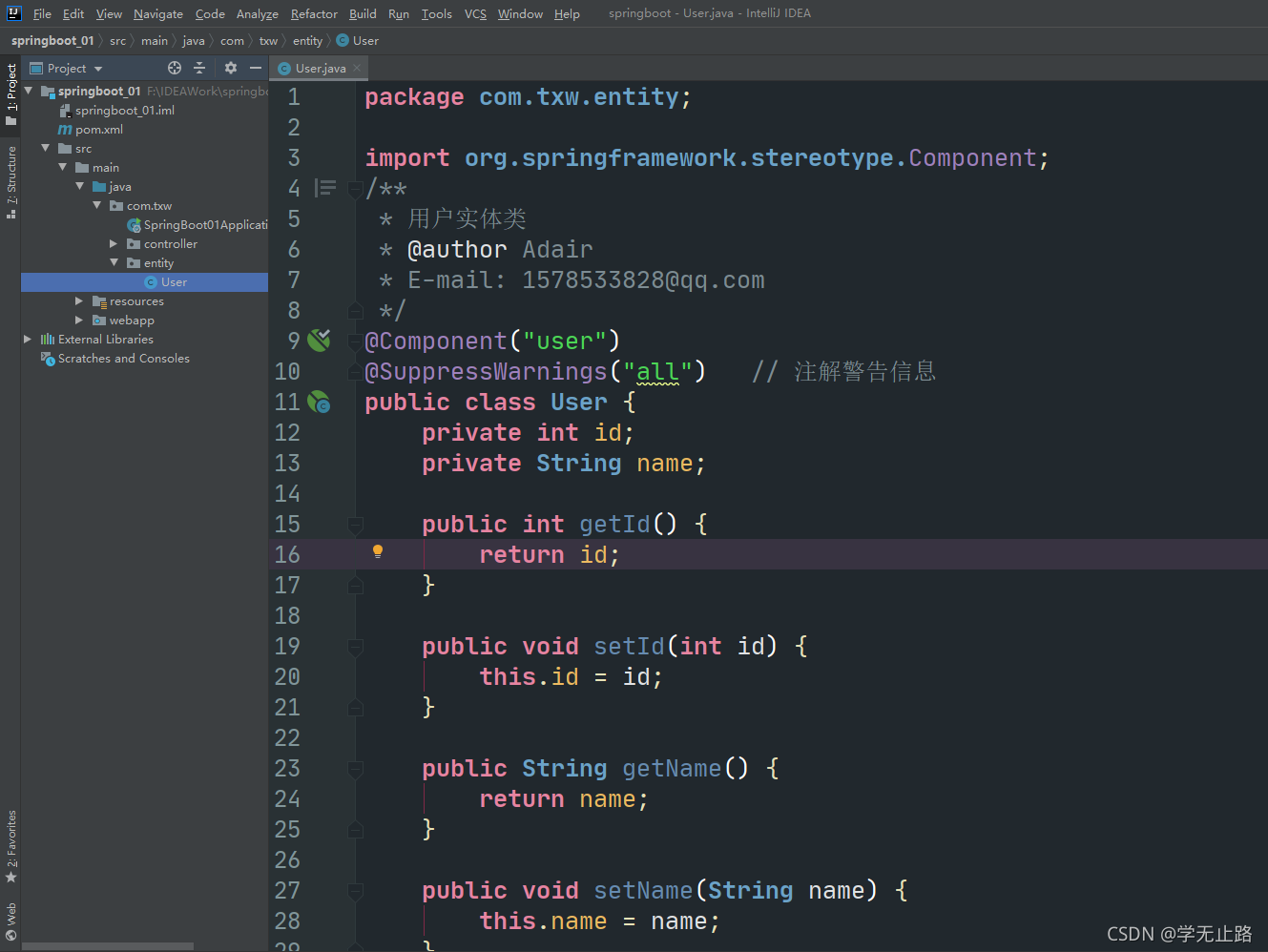Fold the getId method at line 15

coord(355,525)
